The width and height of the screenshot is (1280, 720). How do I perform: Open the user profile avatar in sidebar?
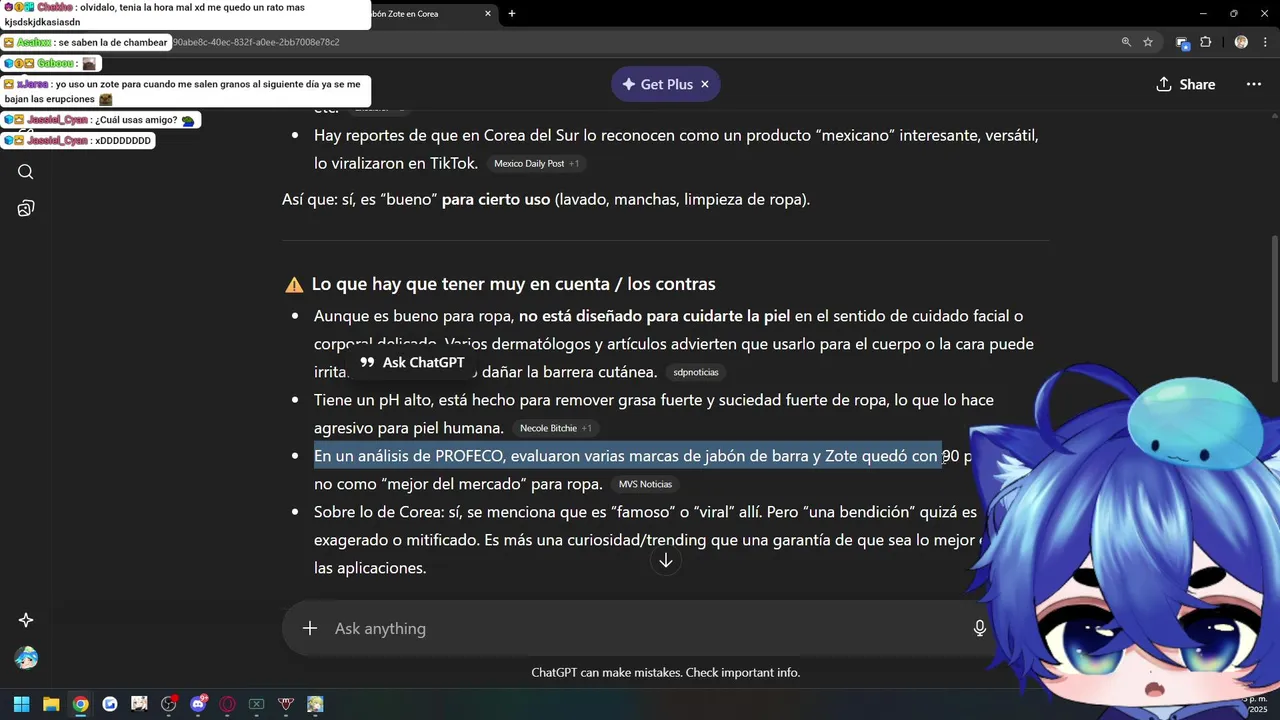coord(26,658)
